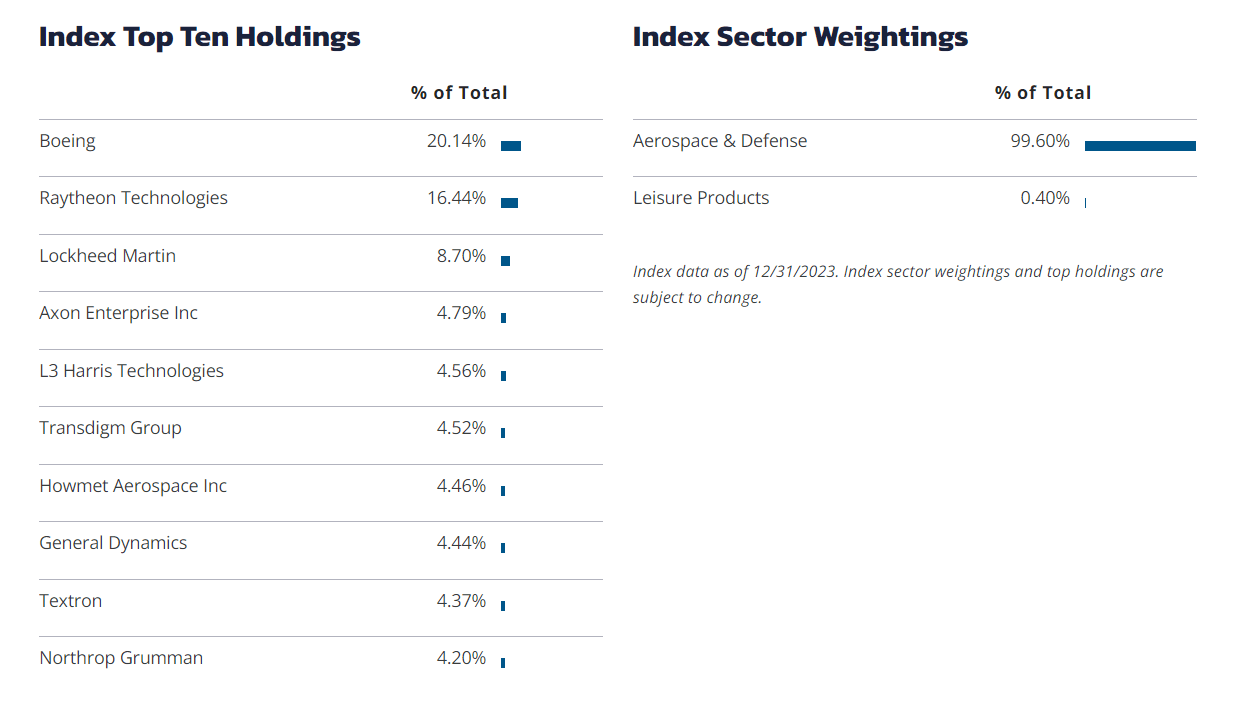The width and height of the screenshot is (1244, 709).
Task: Select the Raytheon Technologies row label
Action: [x=133, y=198]
